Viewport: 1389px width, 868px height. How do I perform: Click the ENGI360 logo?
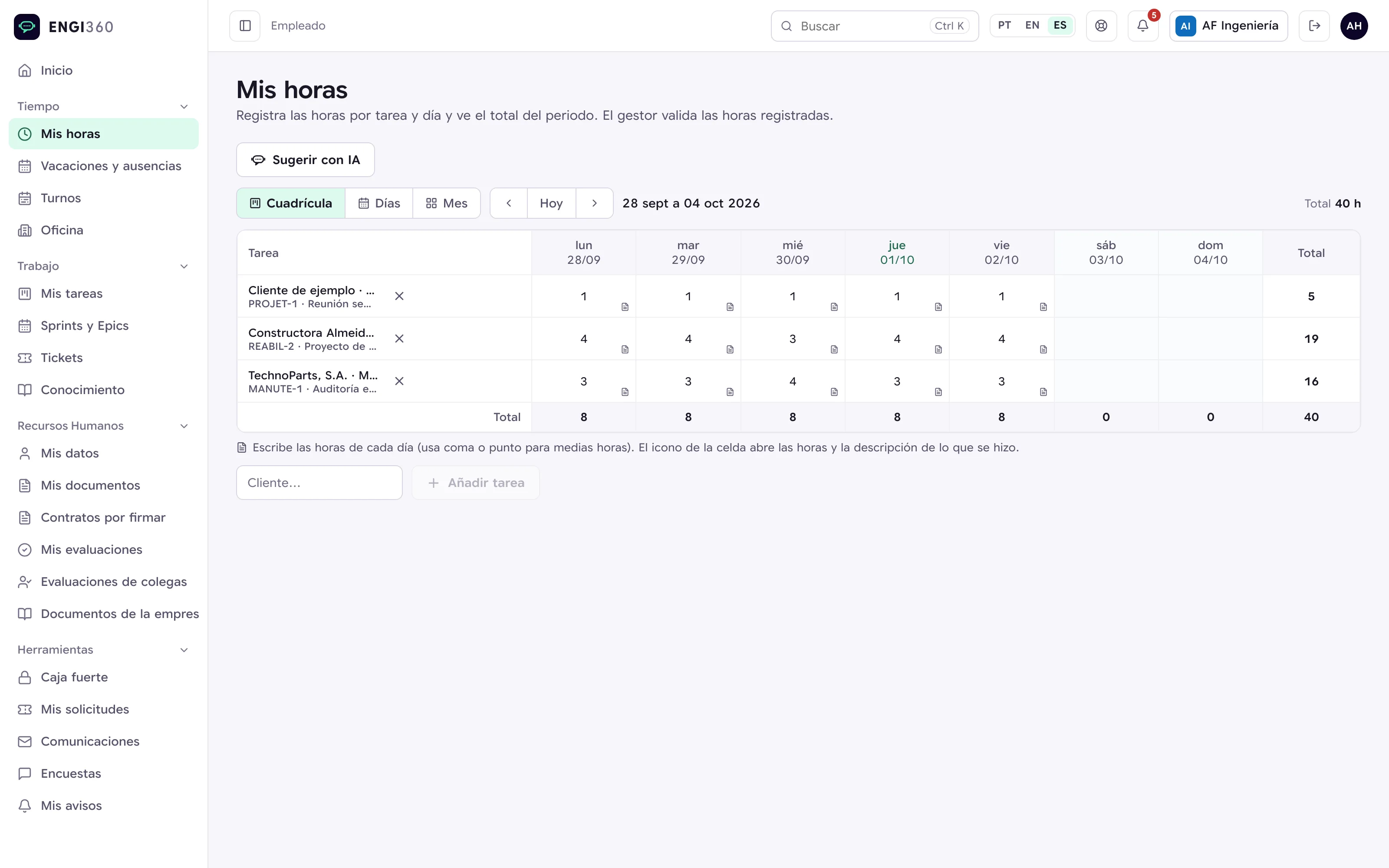pos(64,26)
